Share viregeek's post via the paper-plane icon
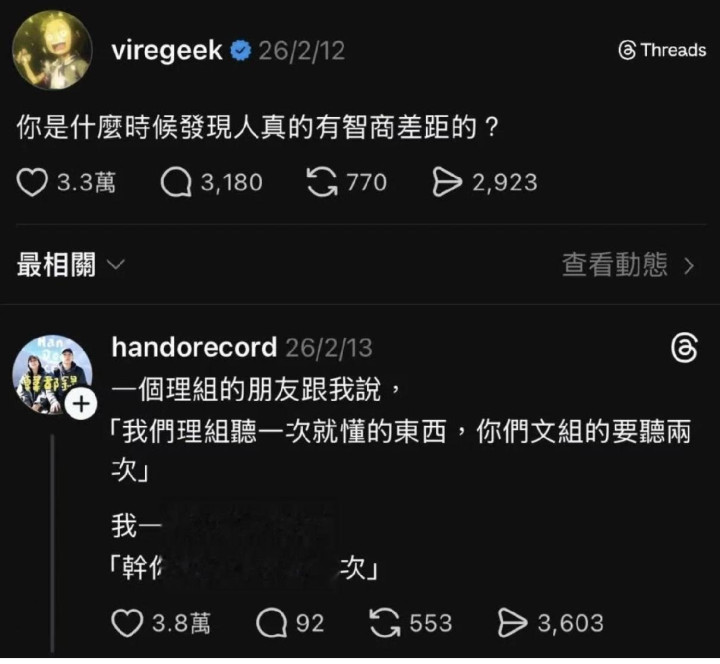Image resolution: width=720 pixels, height=664 pixels. (447, 183)
